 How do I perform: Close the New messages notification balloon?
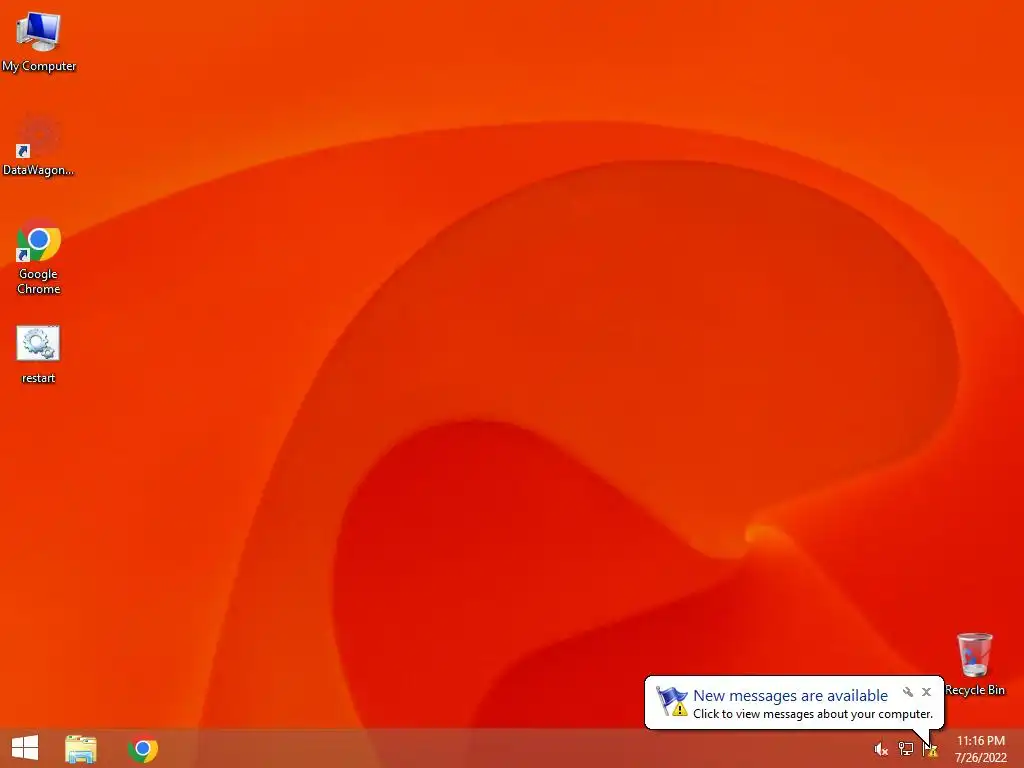(926, 692)
